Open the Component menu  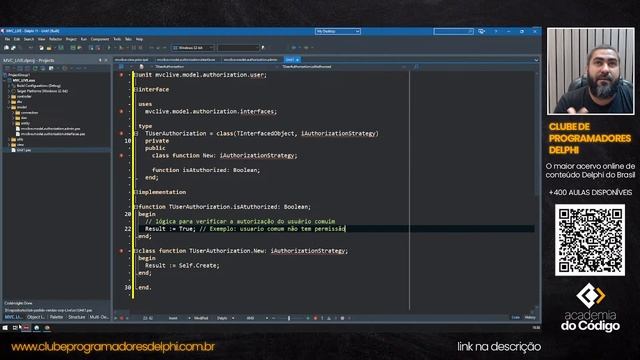[x=100, y=39]
